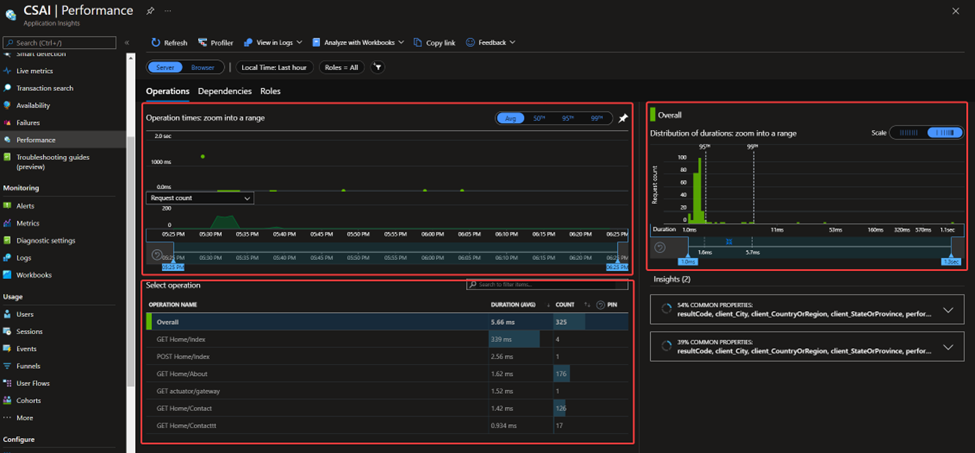The width and height of the screenshot is (975, 453).
Task: Sort by the Duration (Avg) column
Action: coord(512,305)
